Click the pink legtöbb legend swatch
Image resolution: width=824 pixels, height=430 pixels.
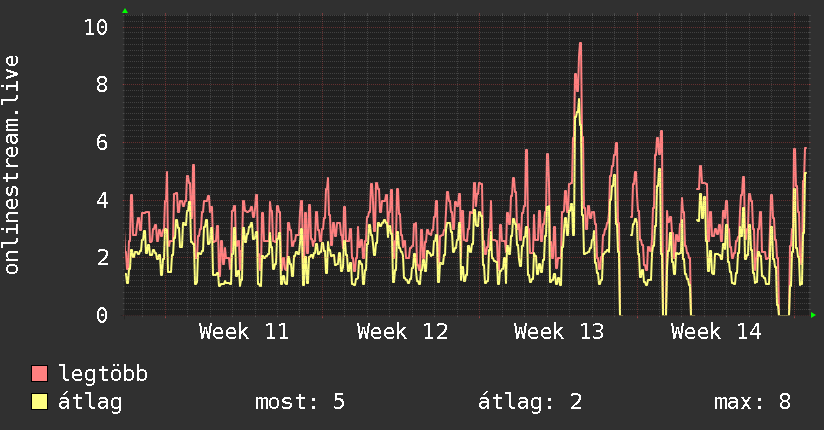39,373
